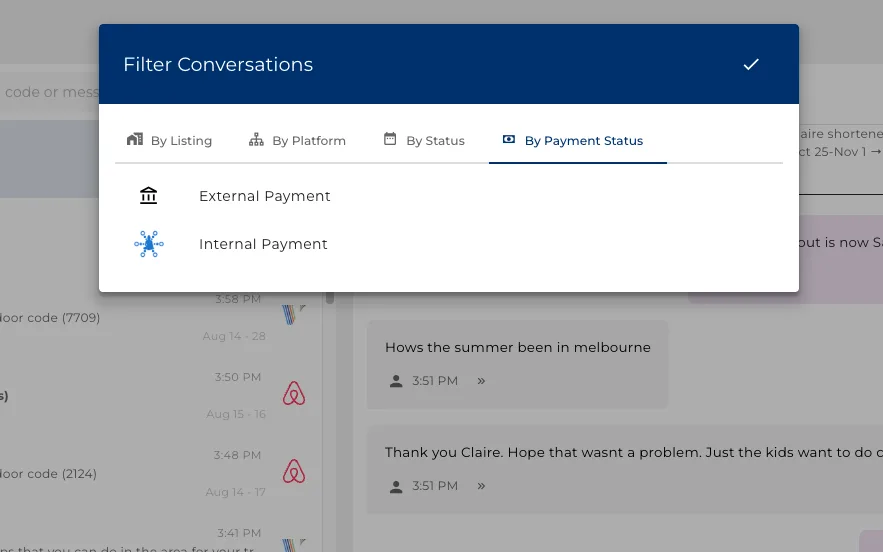Click the Aug 14 - 28 date range
This screenshot has height=552, width=883.
click(x=234, y=336)
